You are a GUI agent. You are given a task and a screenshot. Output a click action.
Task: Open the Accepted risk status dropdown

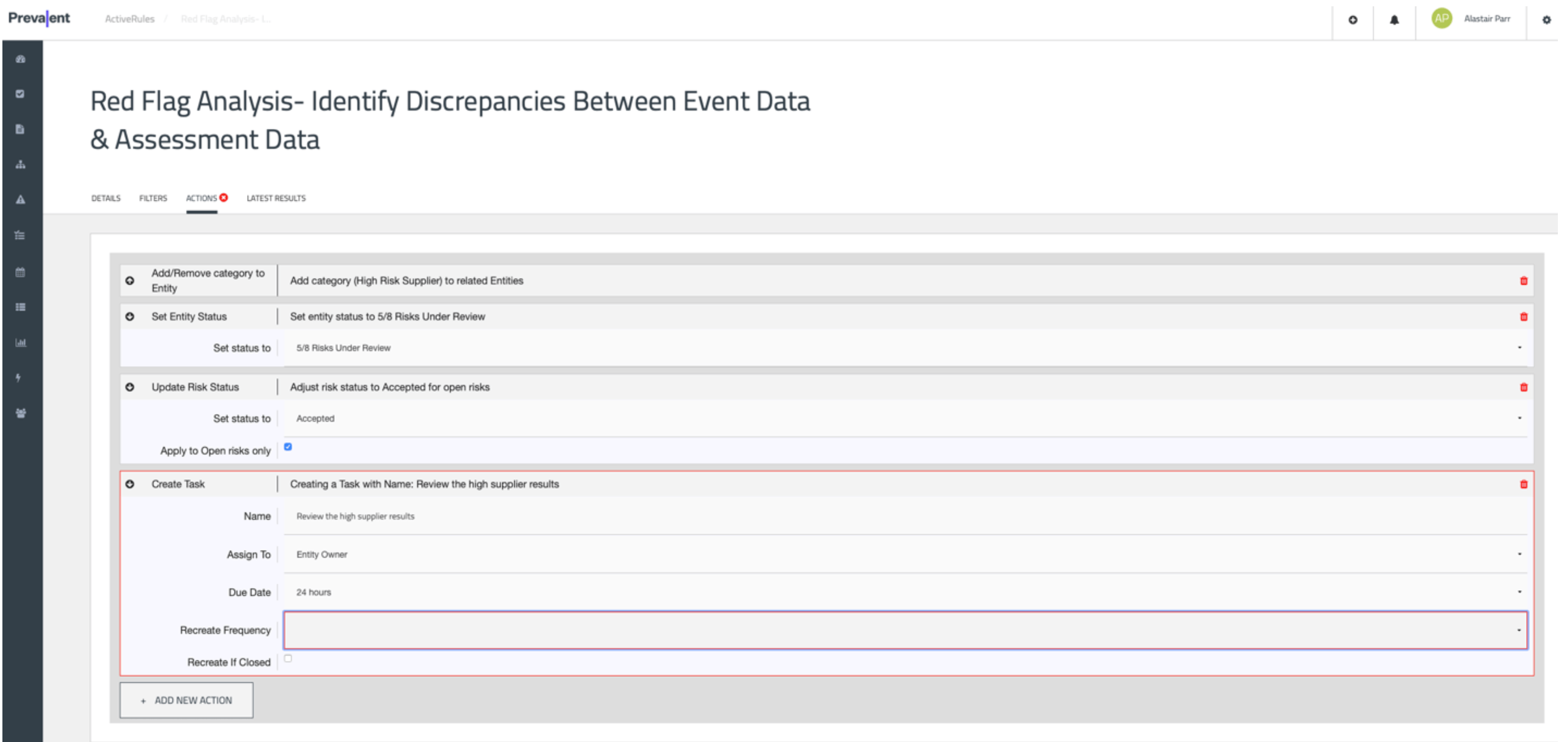pos(906,419)
